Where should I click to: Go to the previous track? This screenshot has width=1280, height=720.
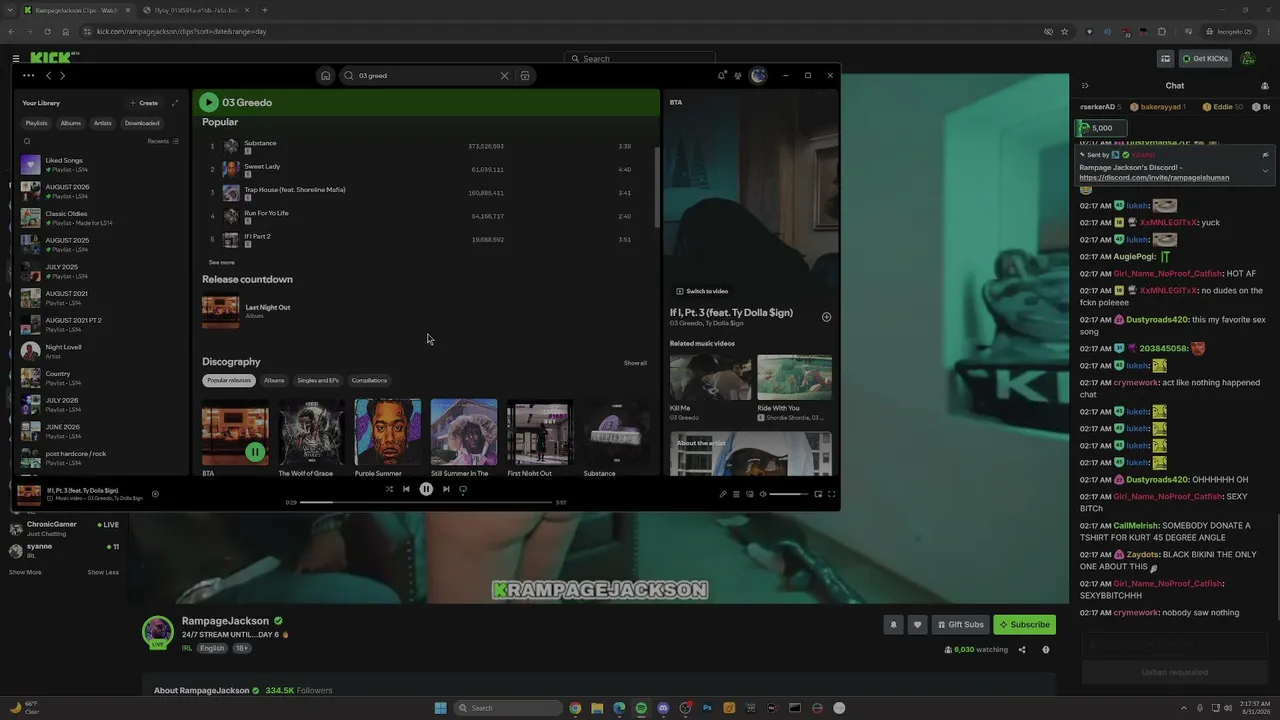[x=406, y=489]
